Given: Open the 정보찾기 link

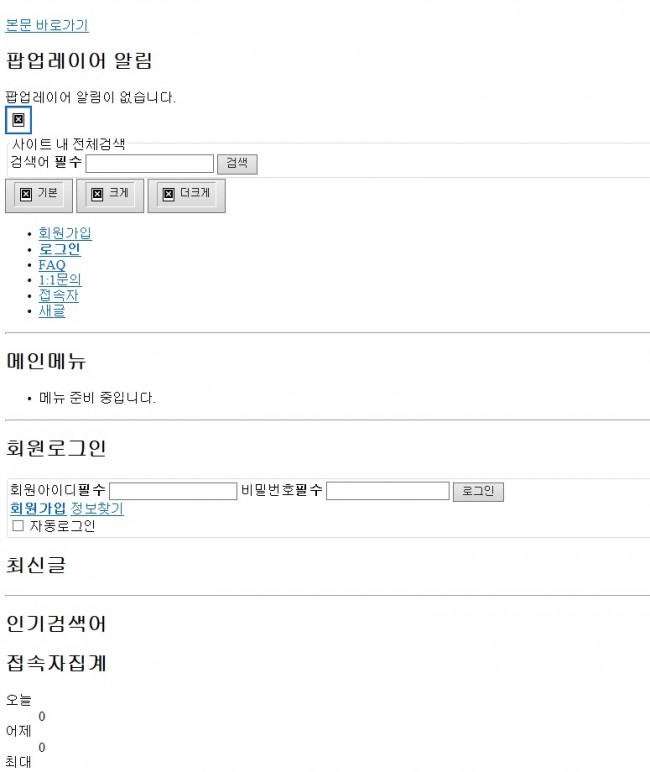Looking at the screenshot, I should coord(97,508).
